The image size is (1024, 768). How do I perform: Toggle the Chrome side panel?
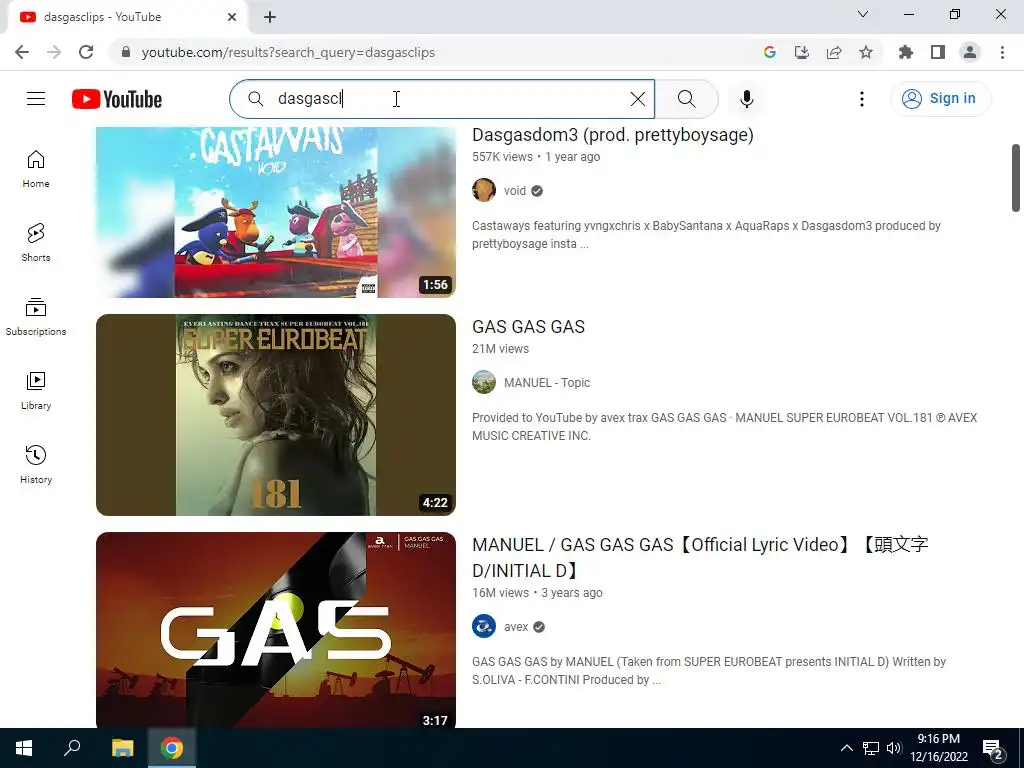pos(938,52)
